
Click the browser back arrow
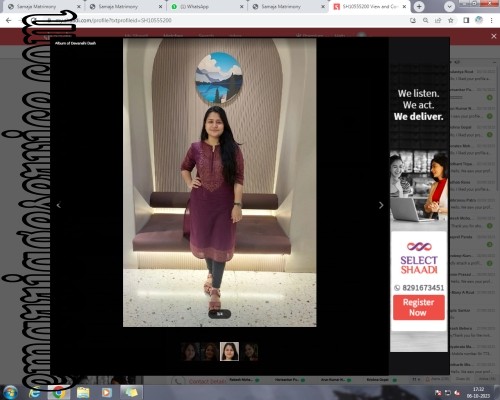[x=9, y=20]
